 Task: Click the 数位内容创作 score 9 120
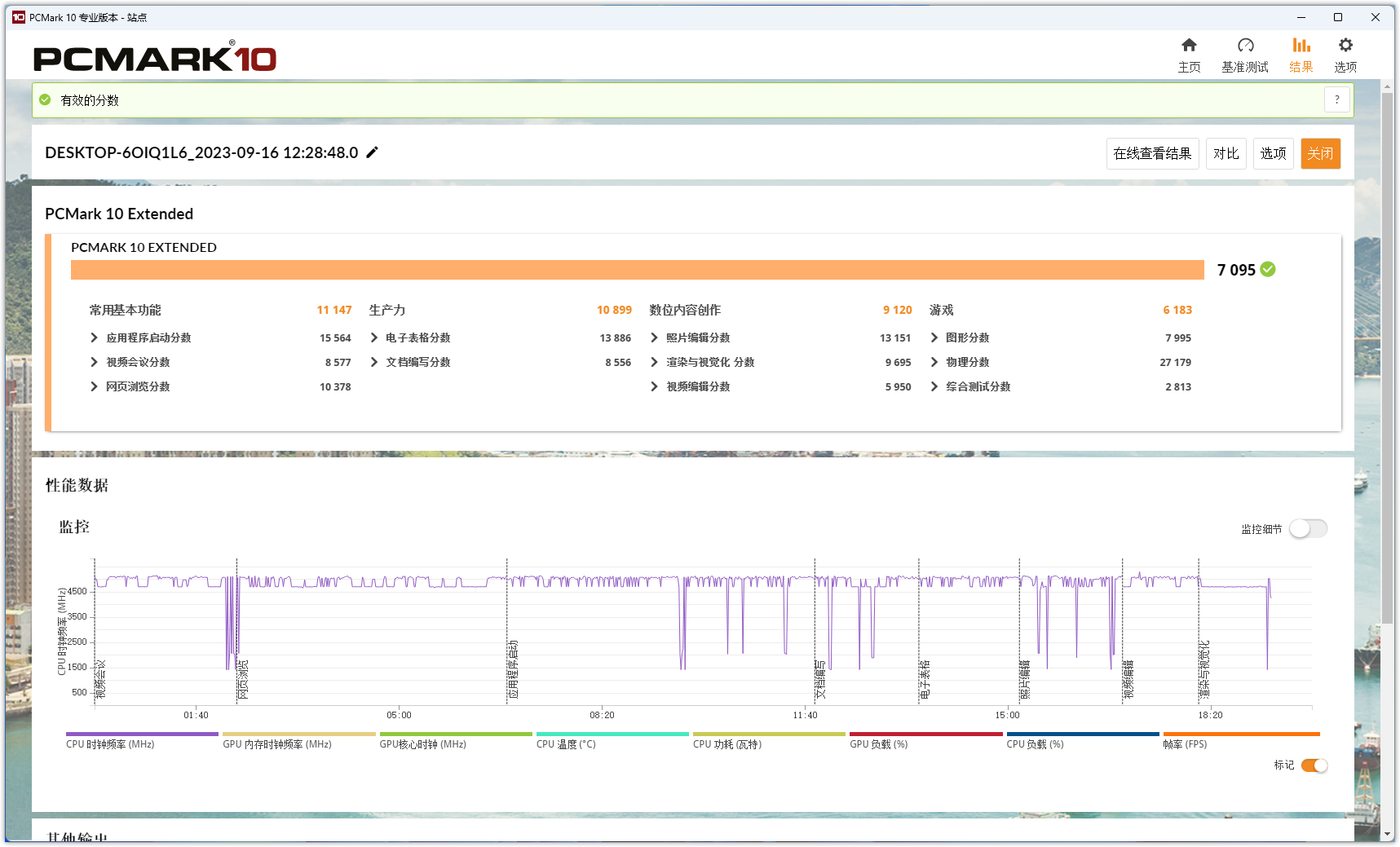897,310
